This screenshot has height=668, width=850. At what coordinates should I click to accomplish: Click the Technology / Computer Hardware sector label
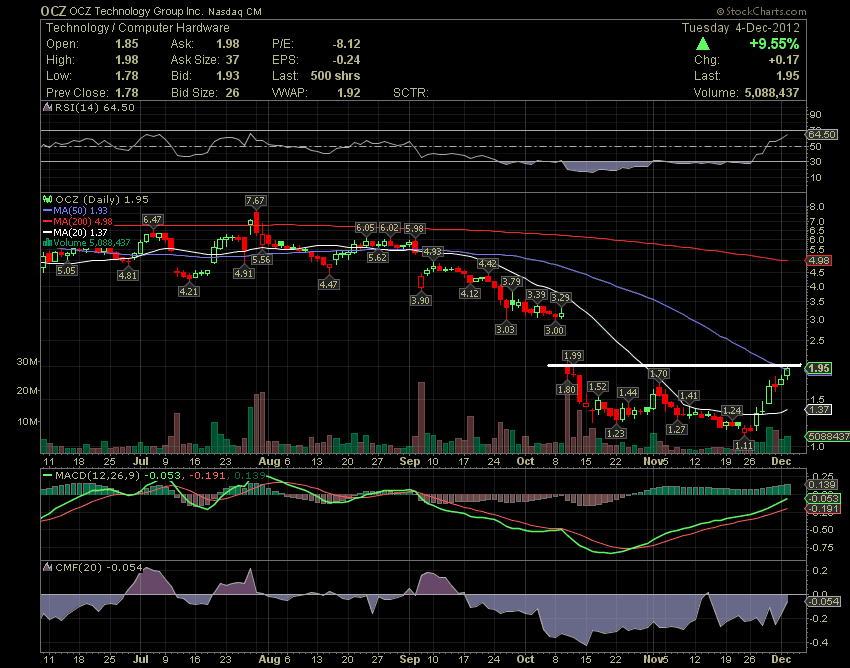[x=131, y=27]
